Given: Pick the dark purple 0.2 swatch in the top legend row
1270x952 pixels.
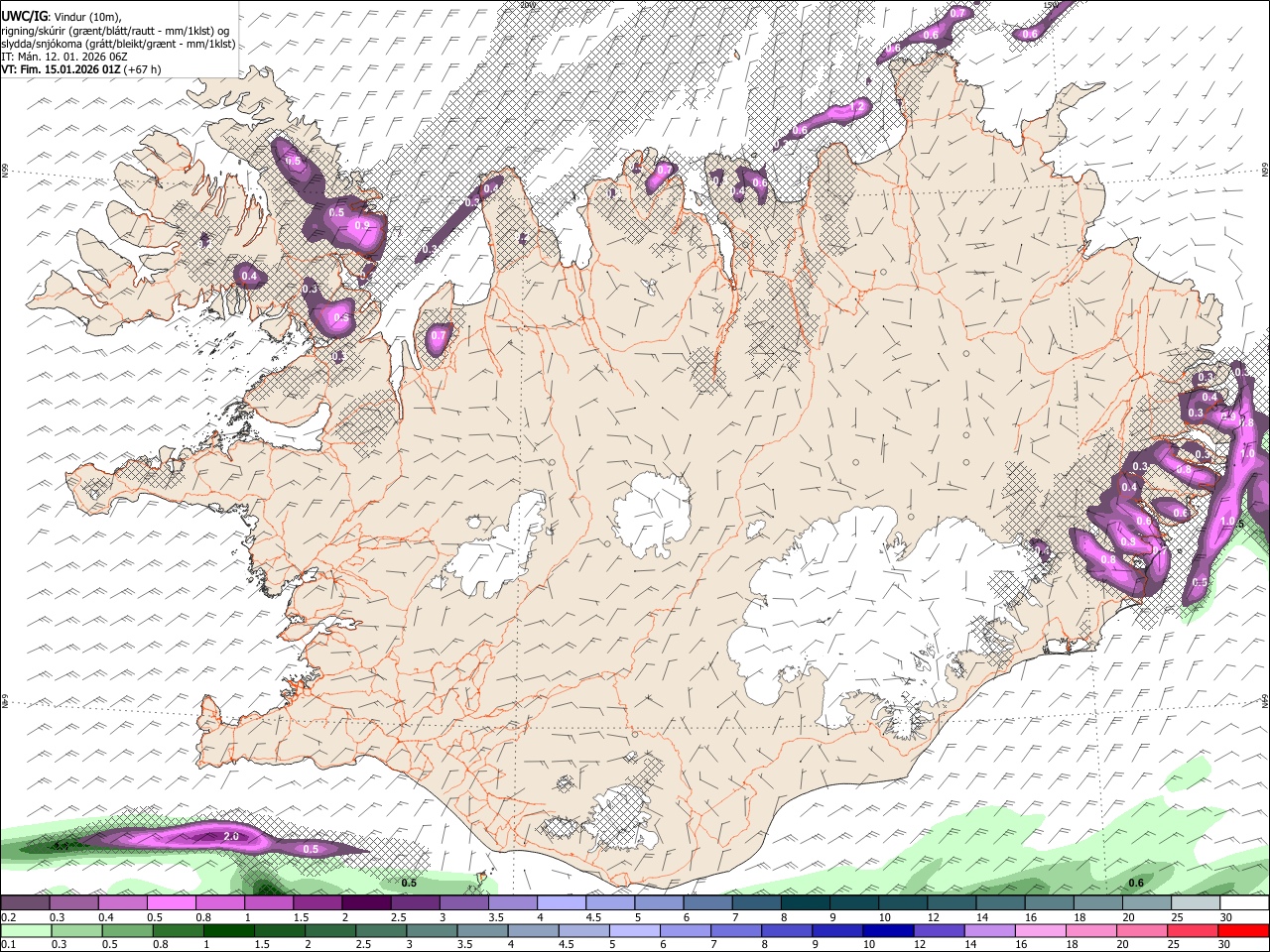Looking at the screenshot, I should [x=25, y=903].
